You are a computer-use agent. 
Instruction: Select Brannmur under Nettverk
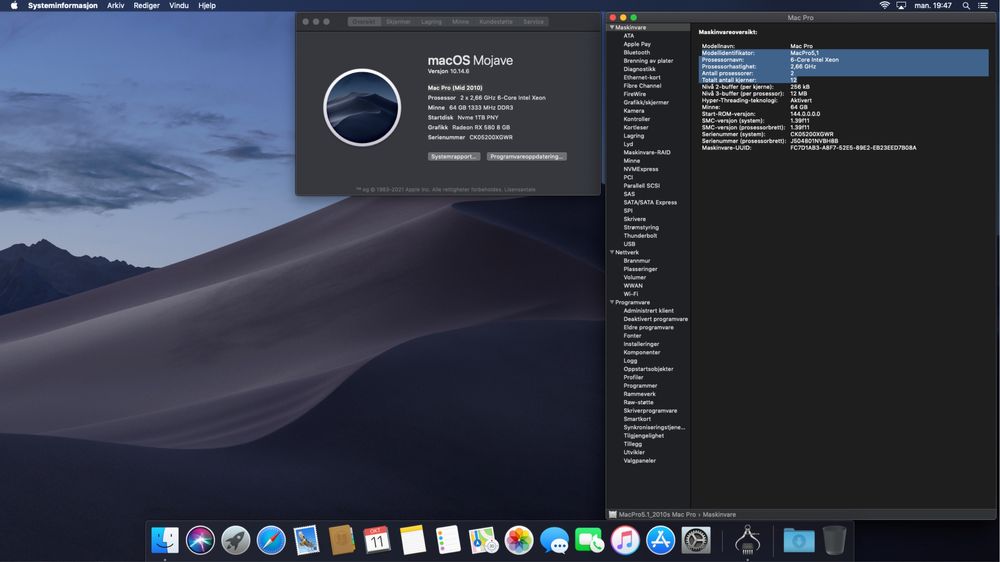click(636, 260)
